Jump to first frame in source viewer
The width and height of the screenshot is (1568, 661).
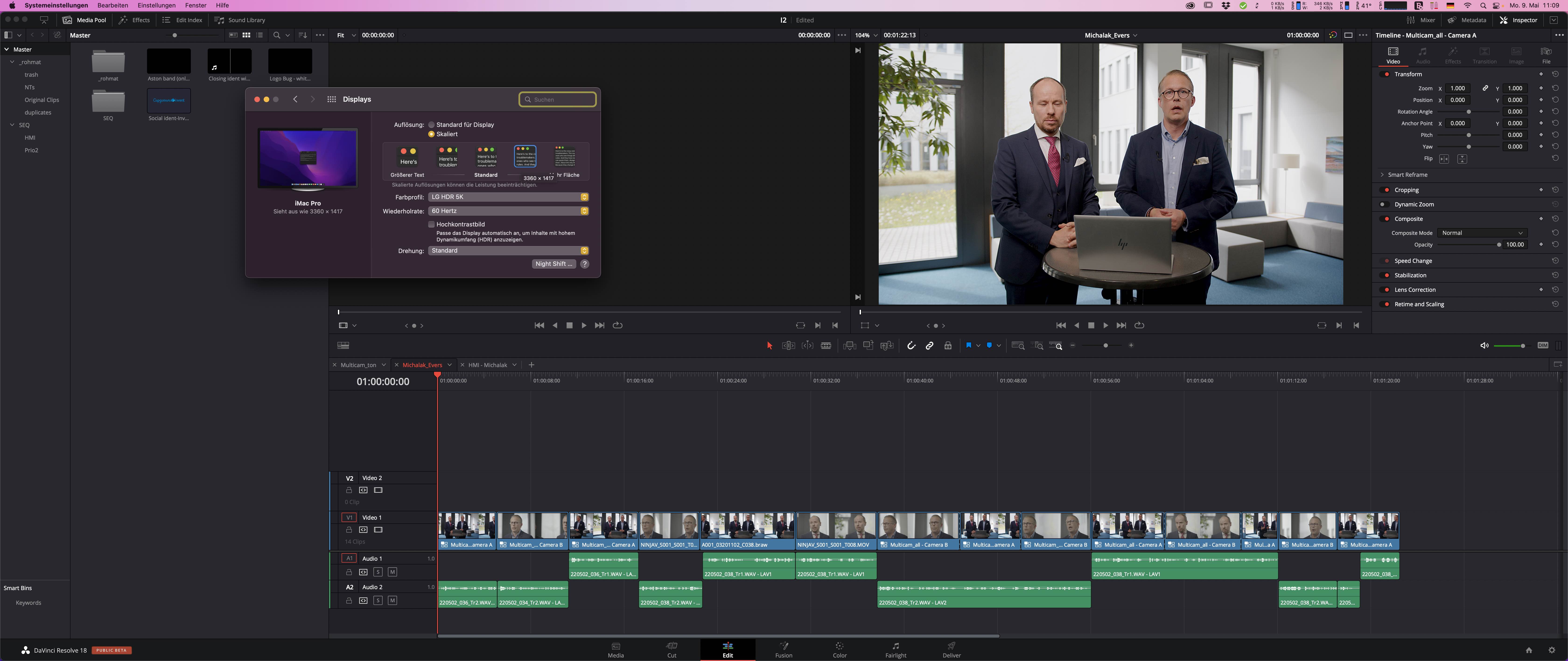pyautogui.click(x=539, y=326)
